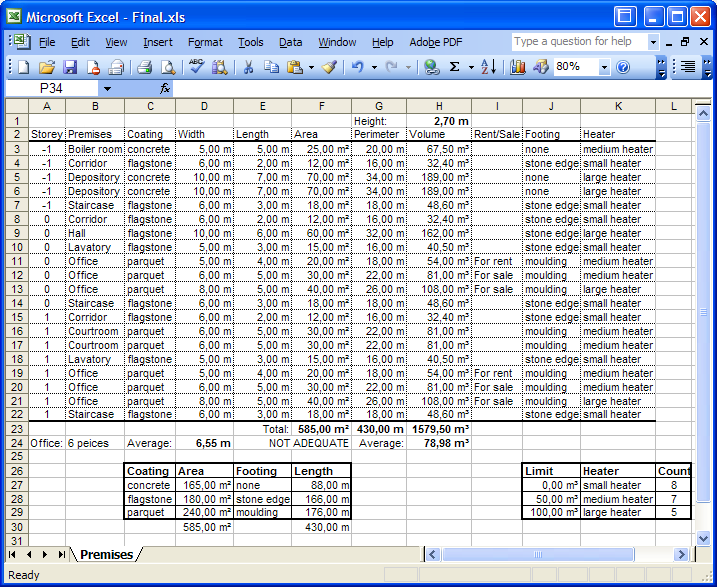Open the Research books icon
Image resolution: width=717 pixels, height=587 pixels.
pos(219,68)
